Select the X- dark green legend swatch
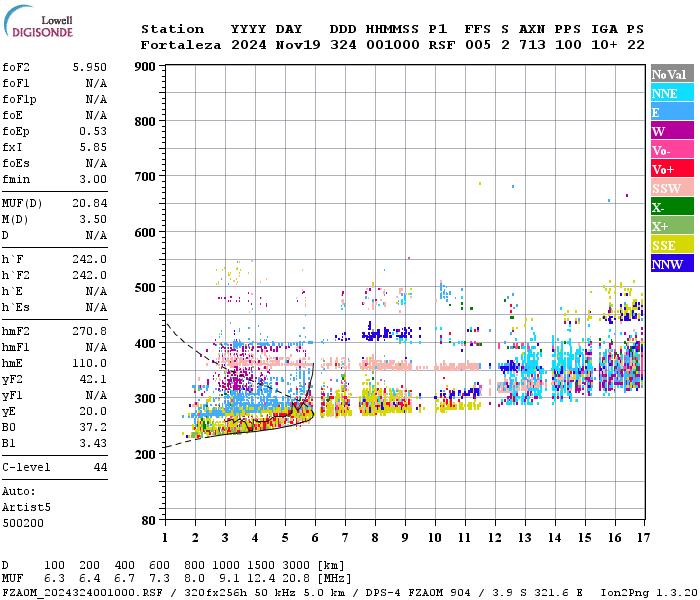The image size is (700, 600). pyautogui.click(x=672, y=207)
